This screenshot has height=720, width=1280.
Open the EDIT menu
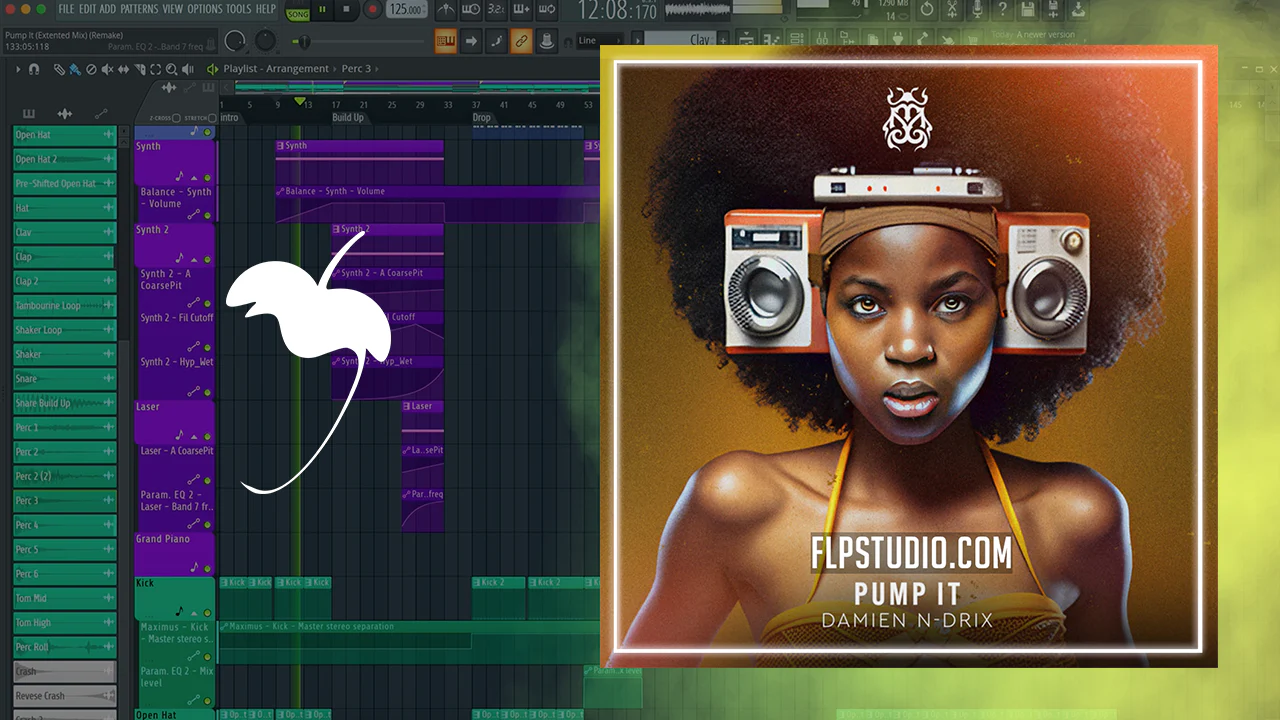87,9
